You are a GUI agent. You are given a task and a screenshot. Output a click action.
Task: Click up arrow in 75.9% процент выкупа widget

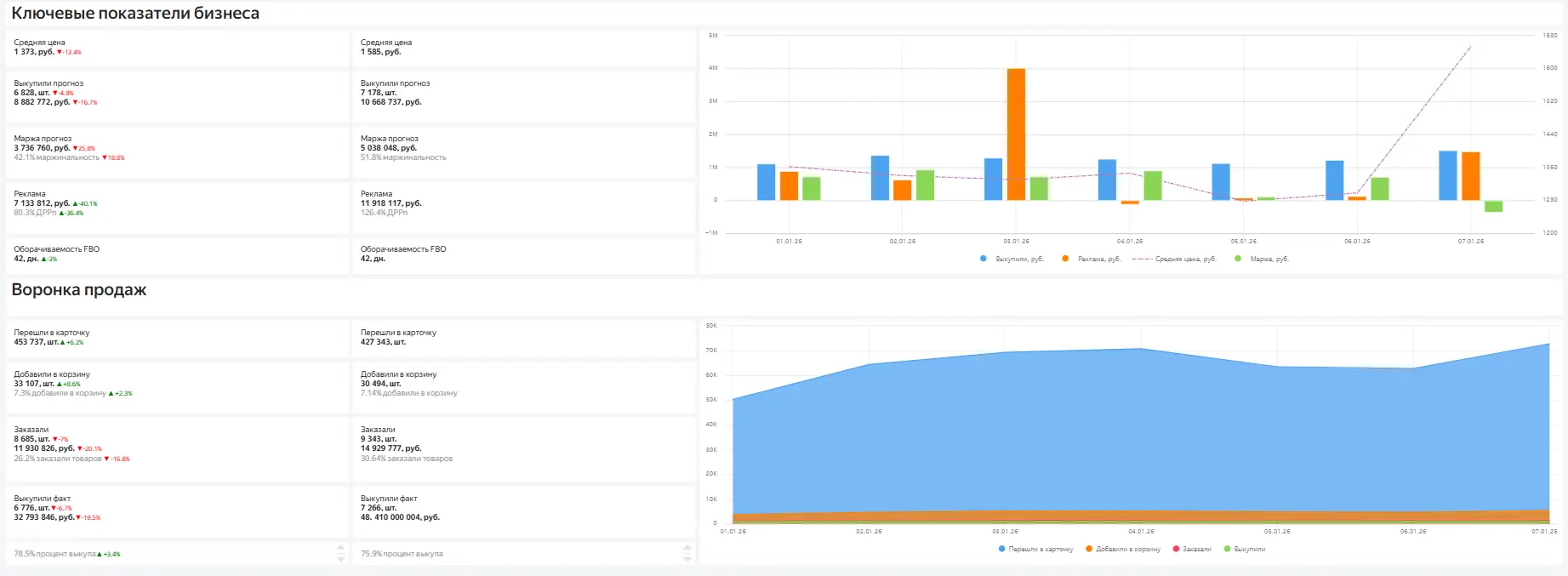(687, 547)
